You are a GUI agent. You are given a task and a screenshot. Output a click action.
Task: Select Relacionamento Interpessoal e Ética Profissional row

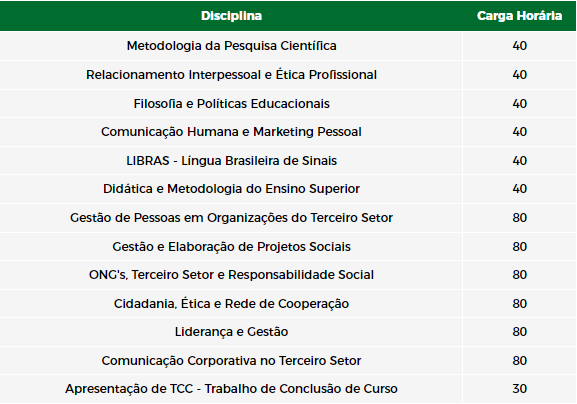[288, 75]
